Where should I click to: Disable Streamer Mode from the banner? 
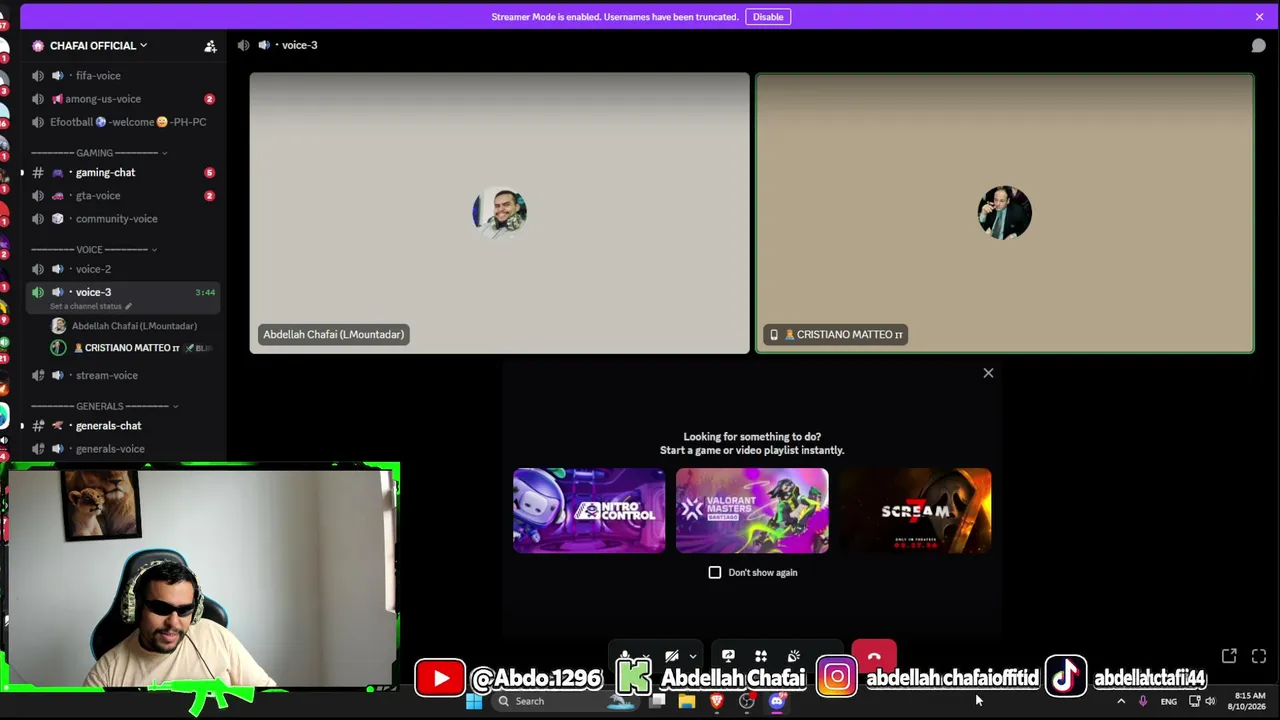[x=768, y=17]
